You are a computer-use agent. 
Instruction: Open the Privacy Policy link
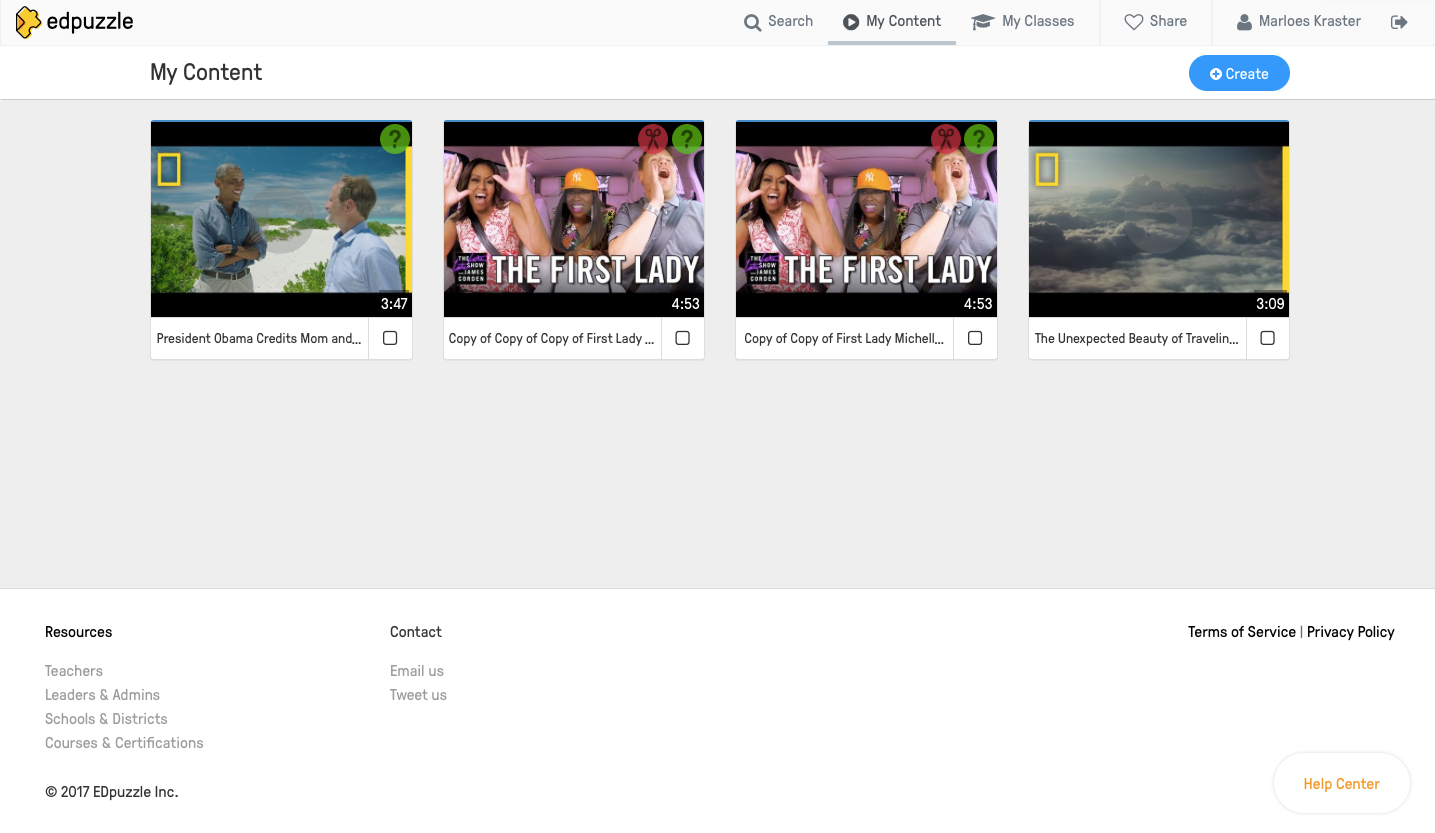point(1351,632)
